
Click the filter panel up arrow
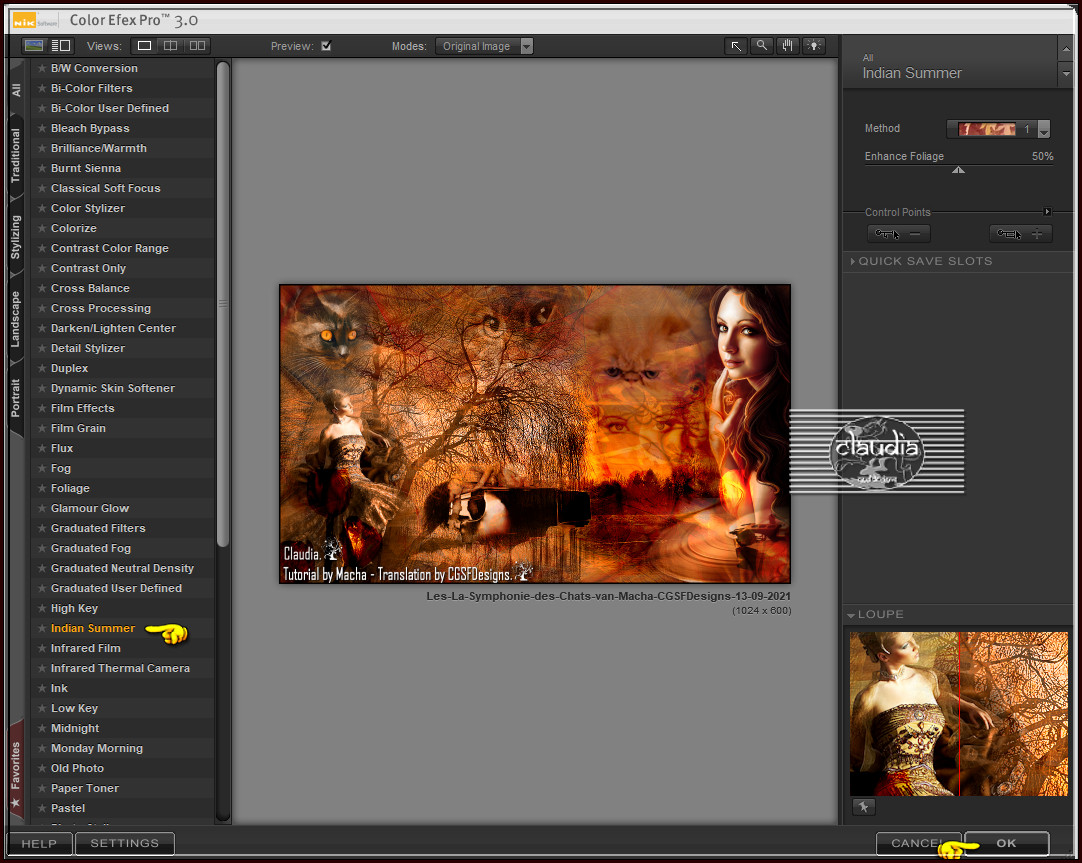pyautogui.click(x=1066, y=49)
